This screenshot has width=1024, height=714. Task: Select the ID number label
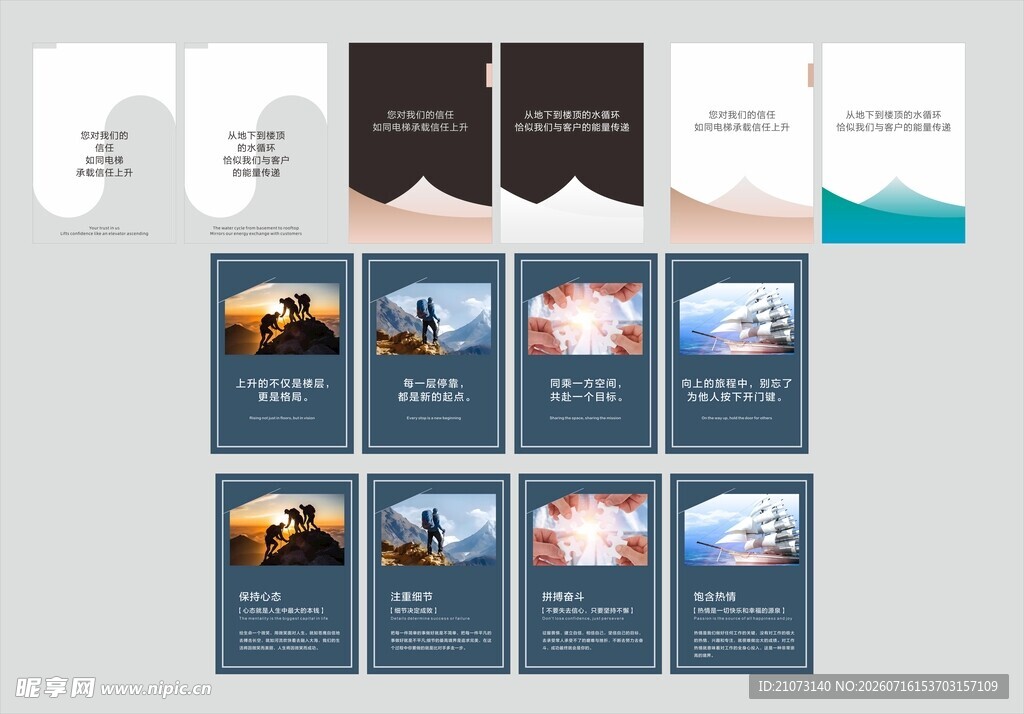[878, 687]
